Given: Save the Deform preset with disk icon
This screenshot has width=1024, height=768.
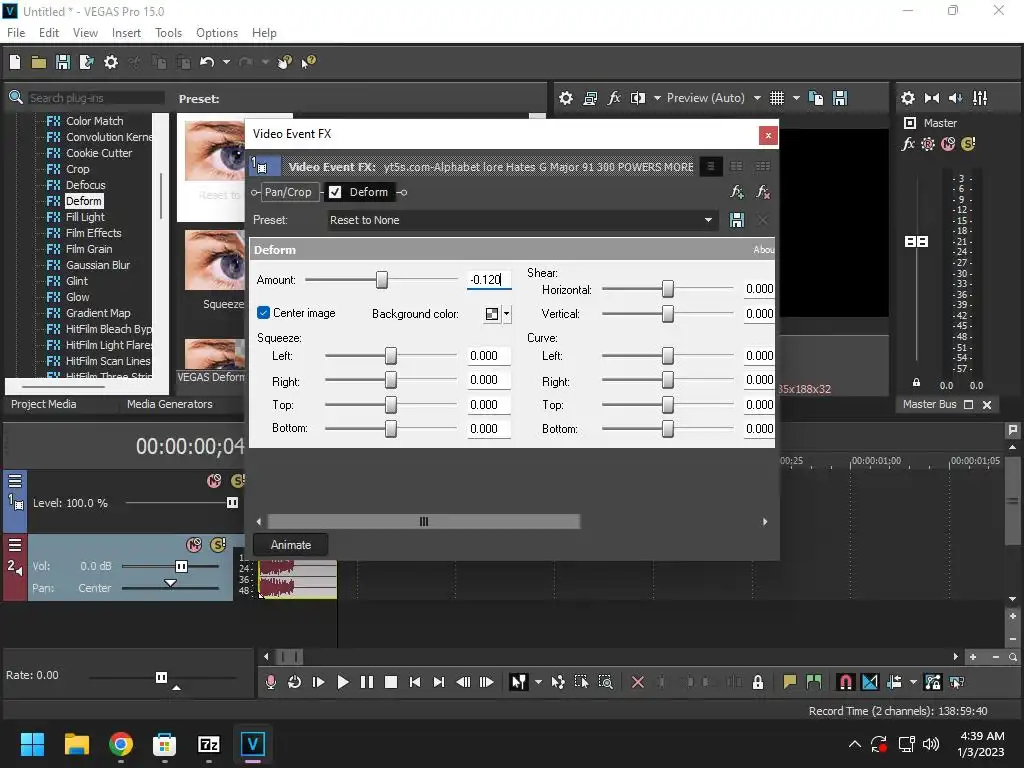Looking at the screenshot, I should 737,220.
